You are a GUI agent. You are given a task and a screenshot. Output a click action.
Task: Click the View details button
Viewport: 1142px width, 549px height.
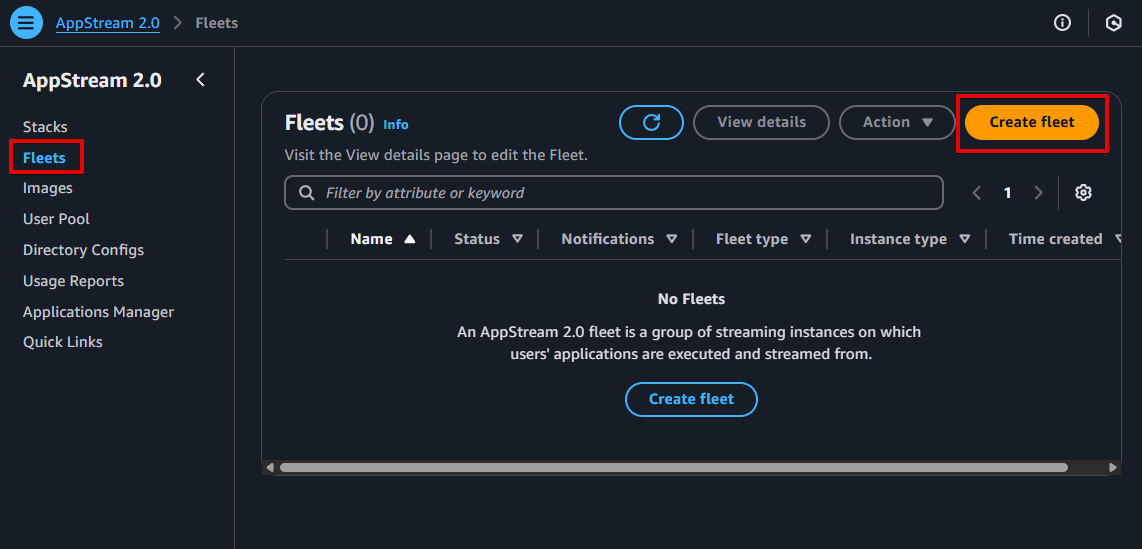(x=761, y=122)
